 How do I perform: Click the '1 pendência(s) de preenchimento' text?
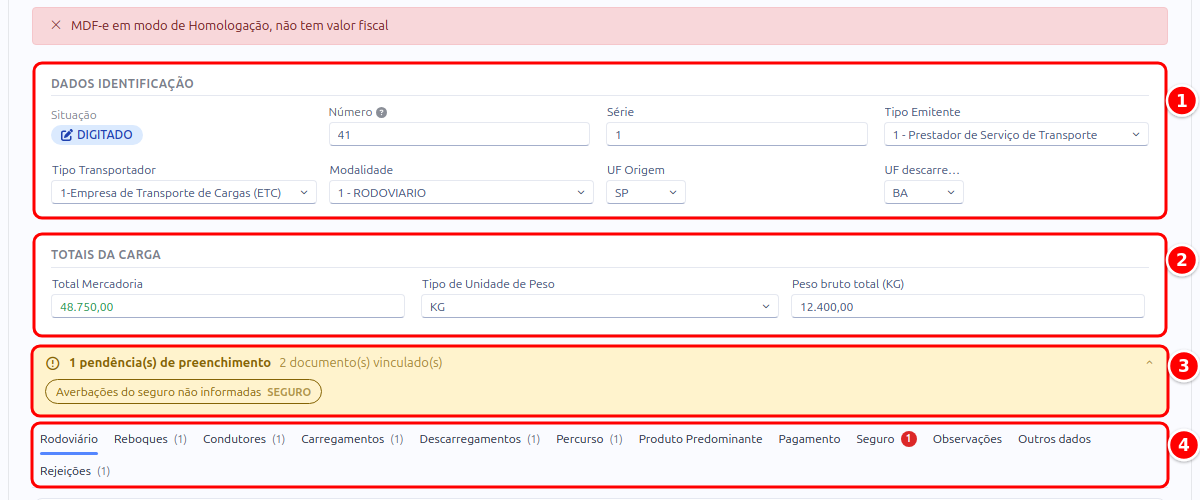(x=170, y=363)
